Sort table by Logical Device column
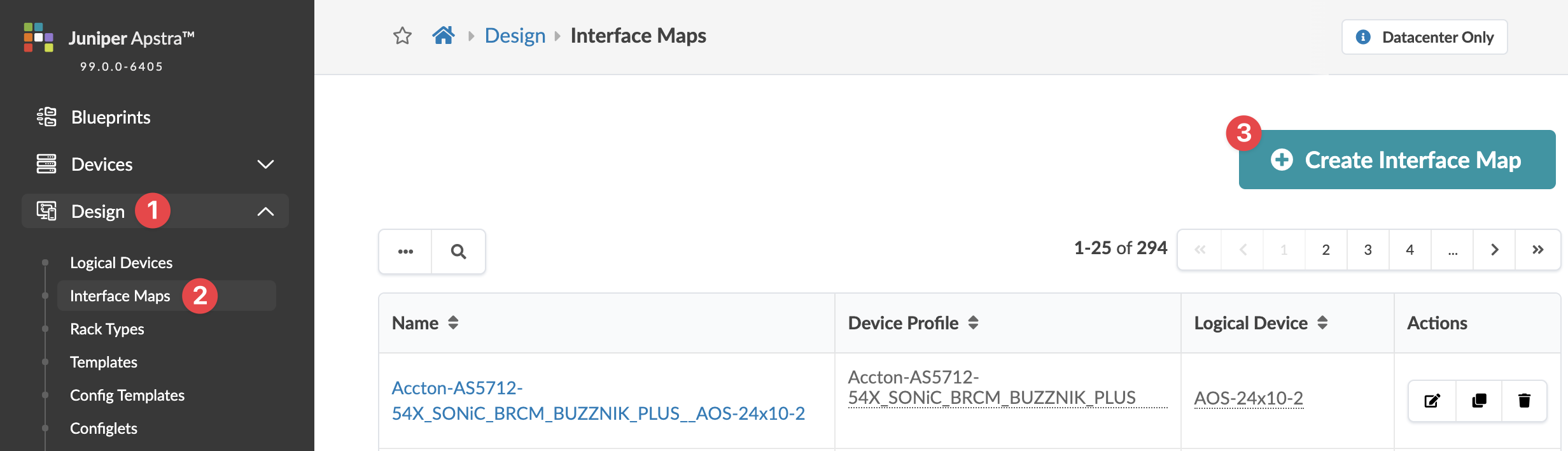The height and width of the screenshot is (451, 1568). (1322, 323)
